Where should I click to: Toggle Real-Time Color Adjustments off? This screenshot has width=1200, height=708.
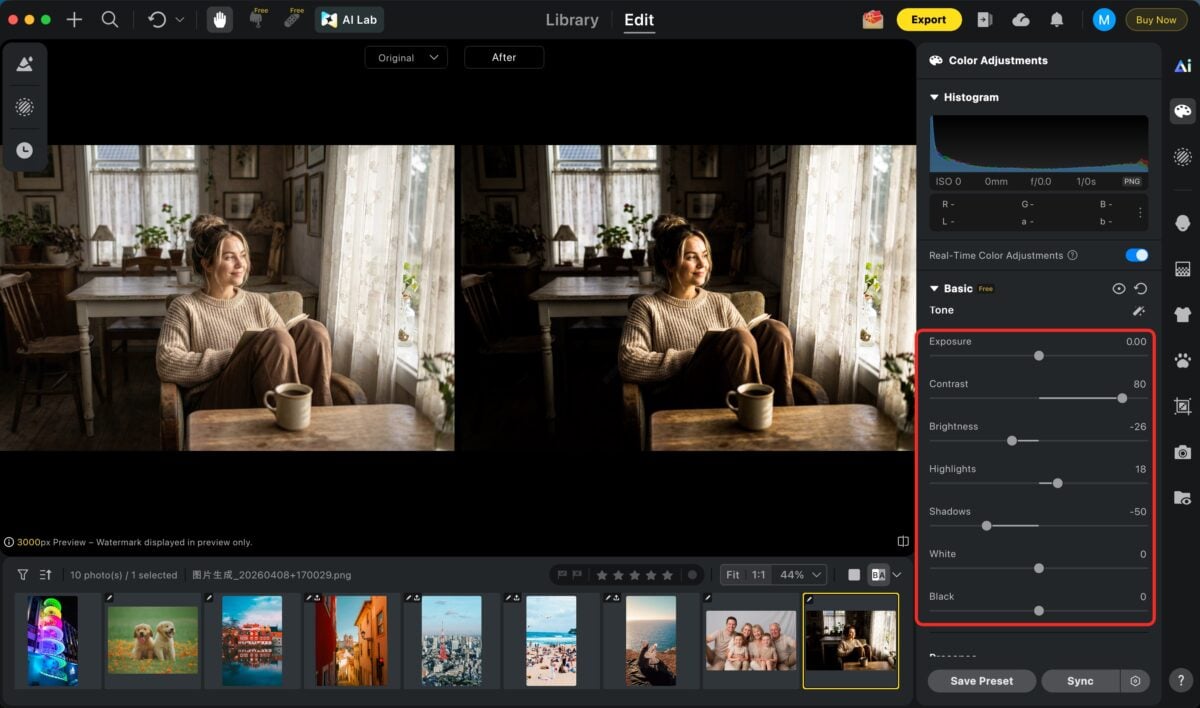point(1136,255)
